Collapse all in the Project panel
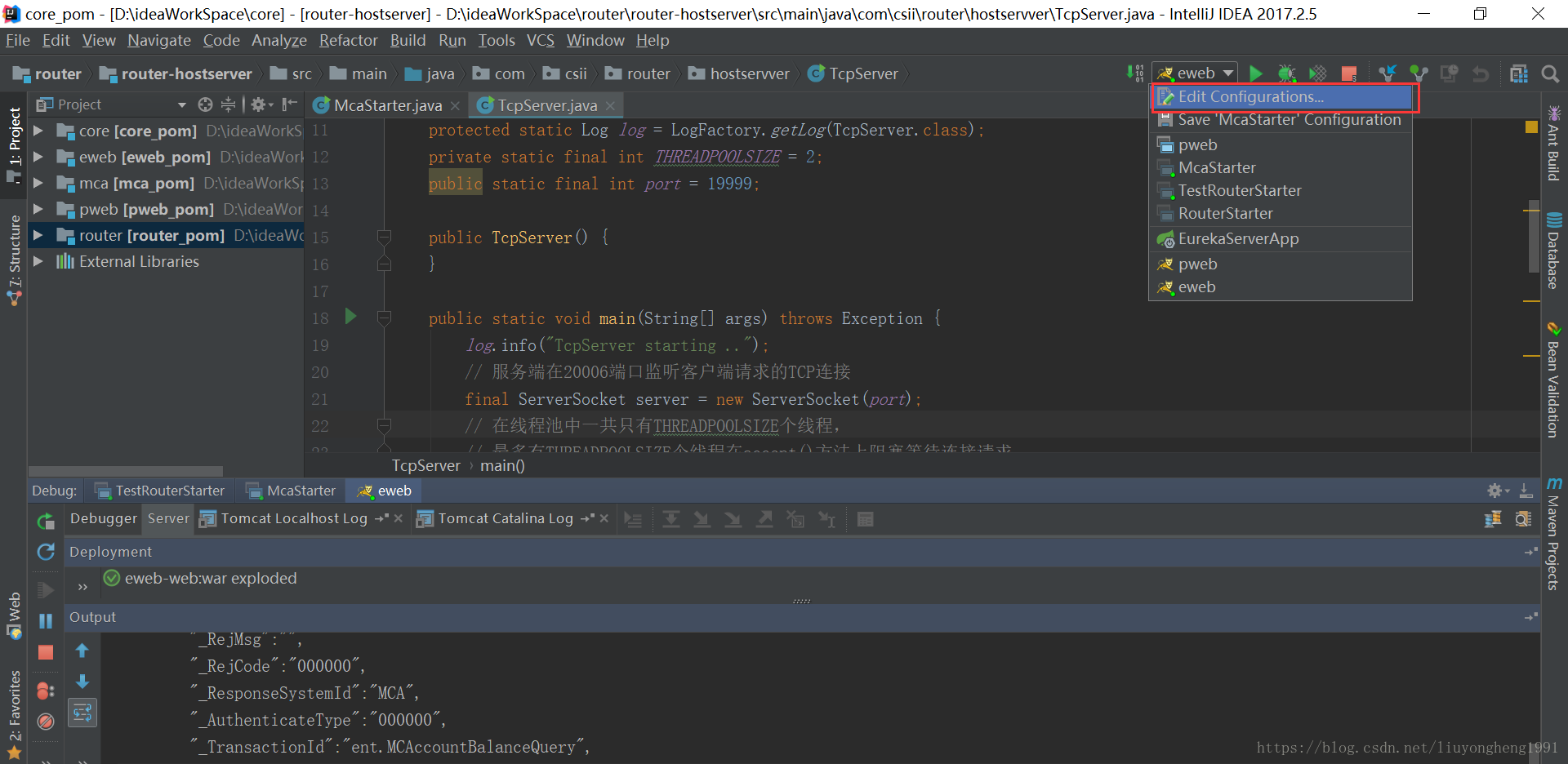This screenshot has height=764, width=1568. point(229,104)
